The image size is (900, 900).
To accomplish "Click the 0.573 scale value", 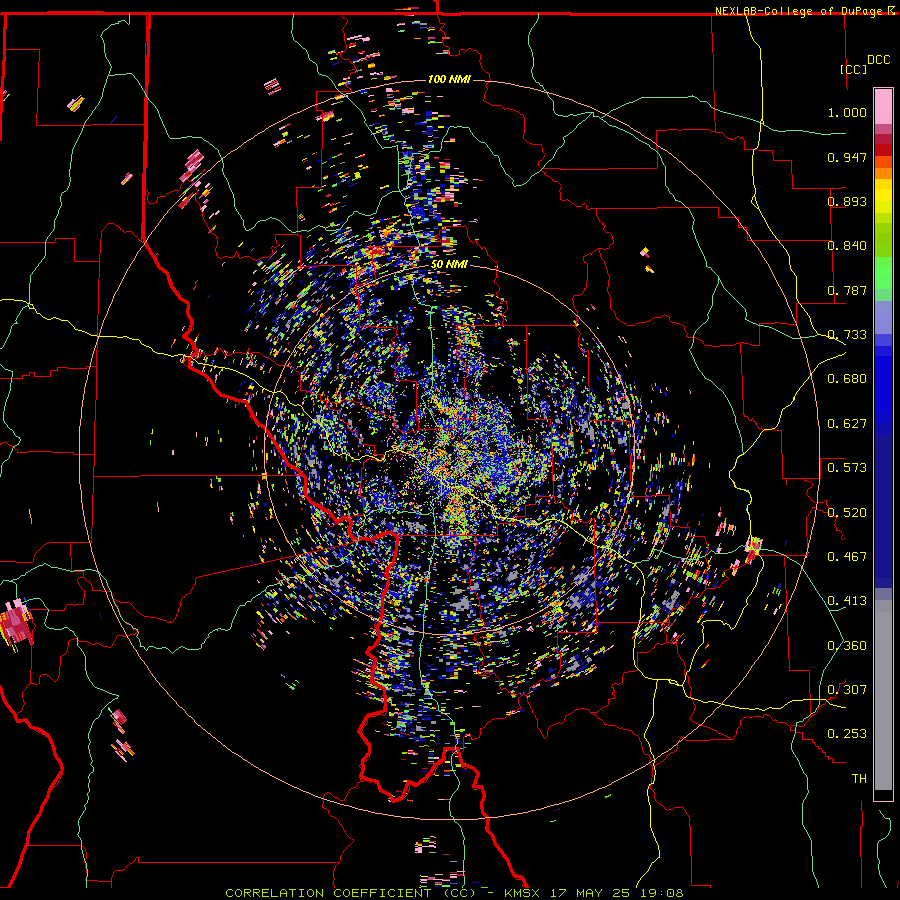I will (x=847, y=468).
